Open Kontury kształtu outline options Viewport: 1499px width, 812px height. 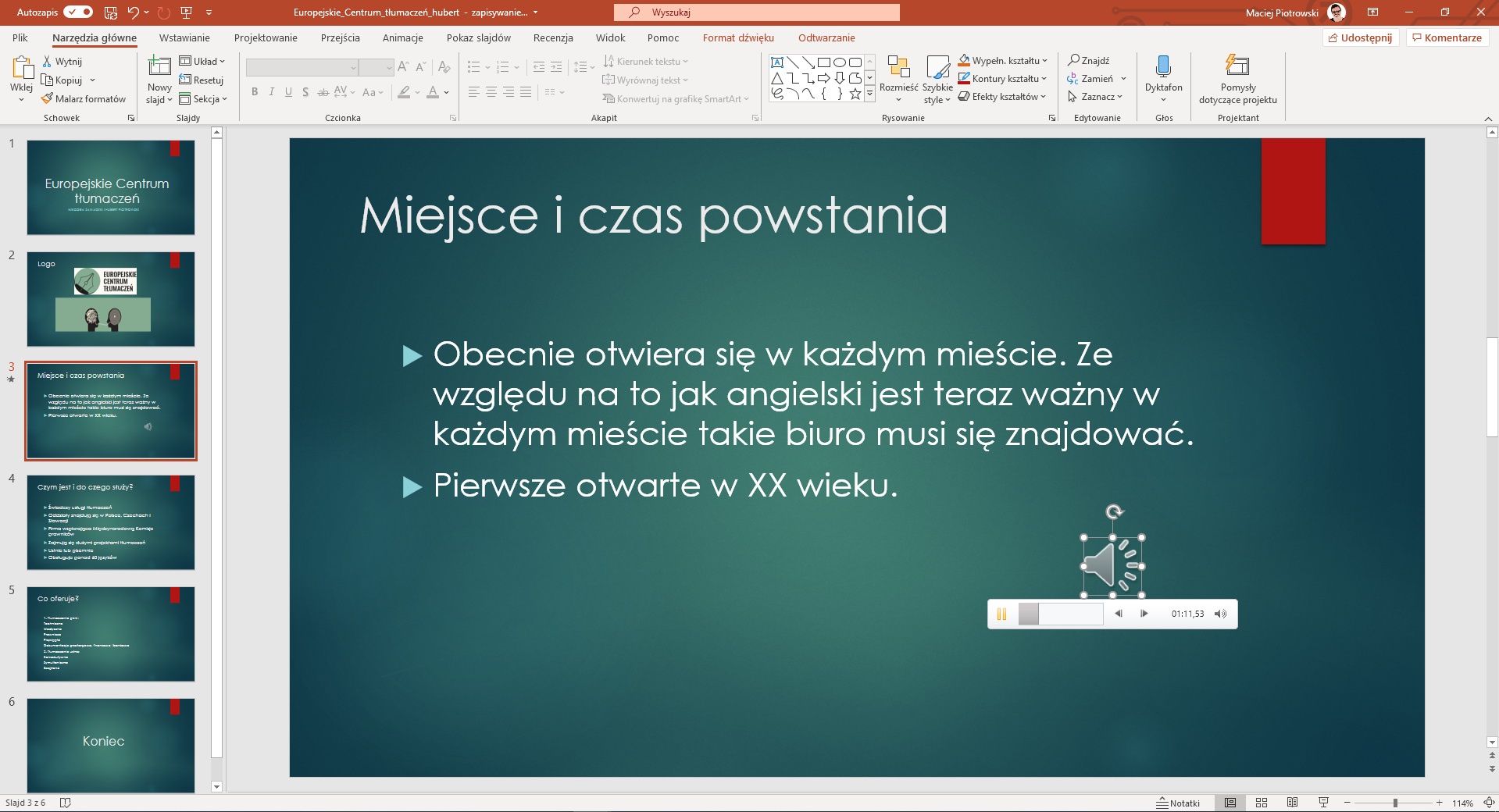[x=1003, y=78]
